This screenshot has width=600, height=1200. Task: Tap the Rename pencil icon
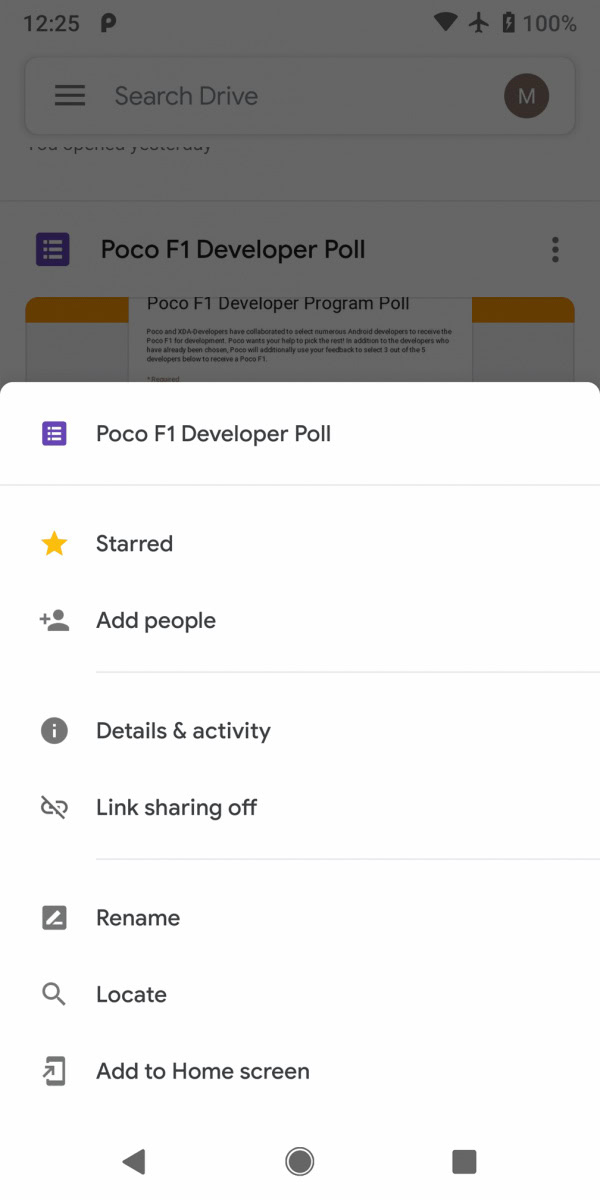click(54, 918)
